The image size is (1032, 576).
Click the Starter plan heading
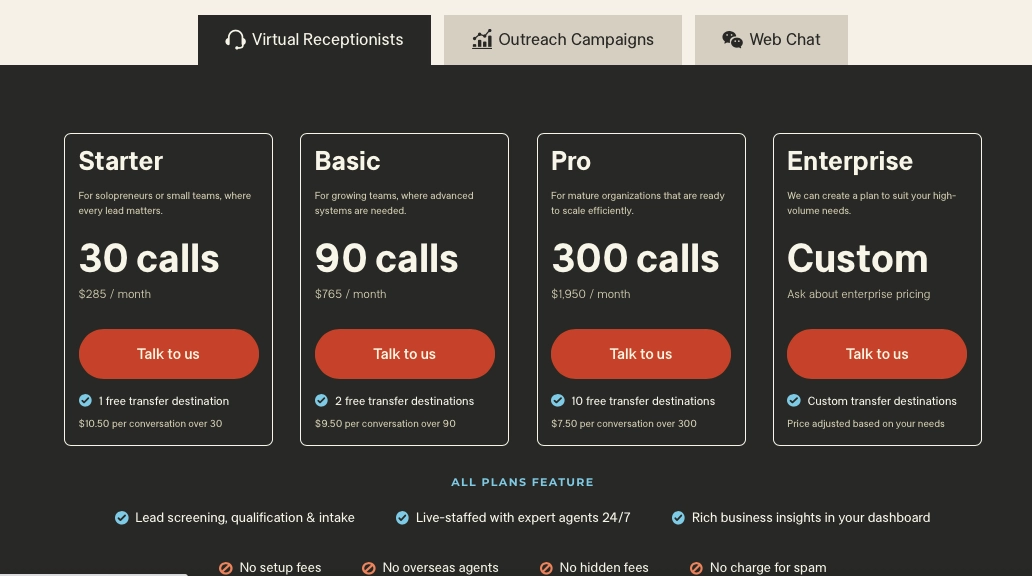[x=120, y=161]
